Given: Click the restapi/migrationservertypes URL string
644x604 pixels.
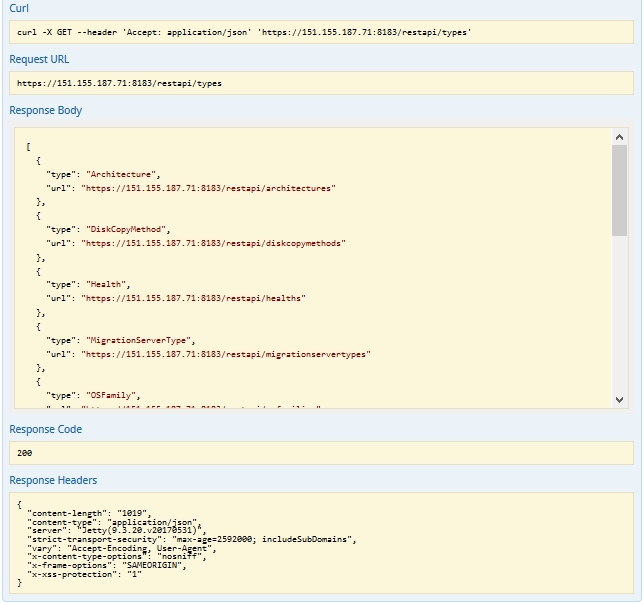Looking at the screenshot, I should [x=225, y=353].
